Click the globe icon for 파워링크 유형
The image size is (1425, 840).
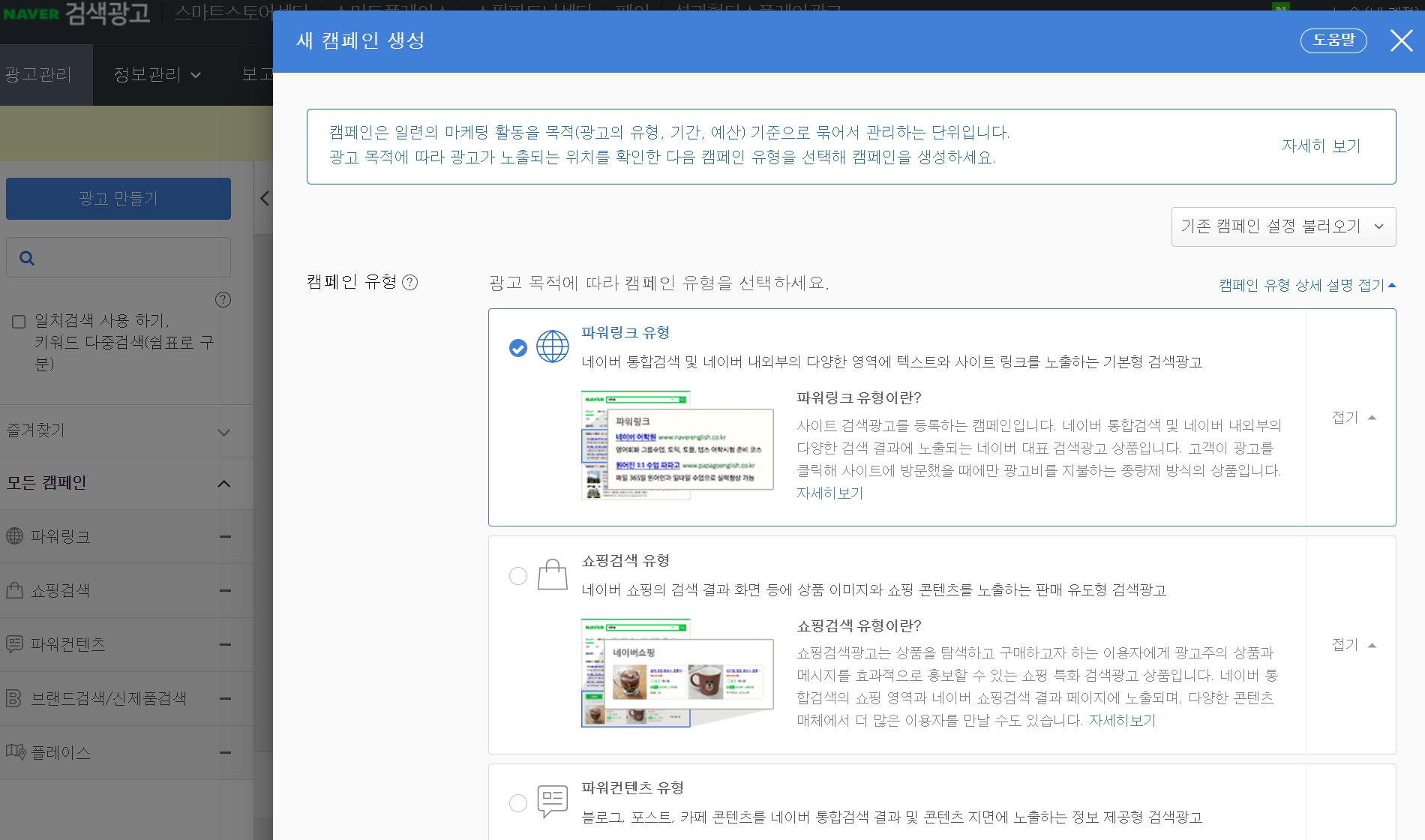[x=553, y=346]
